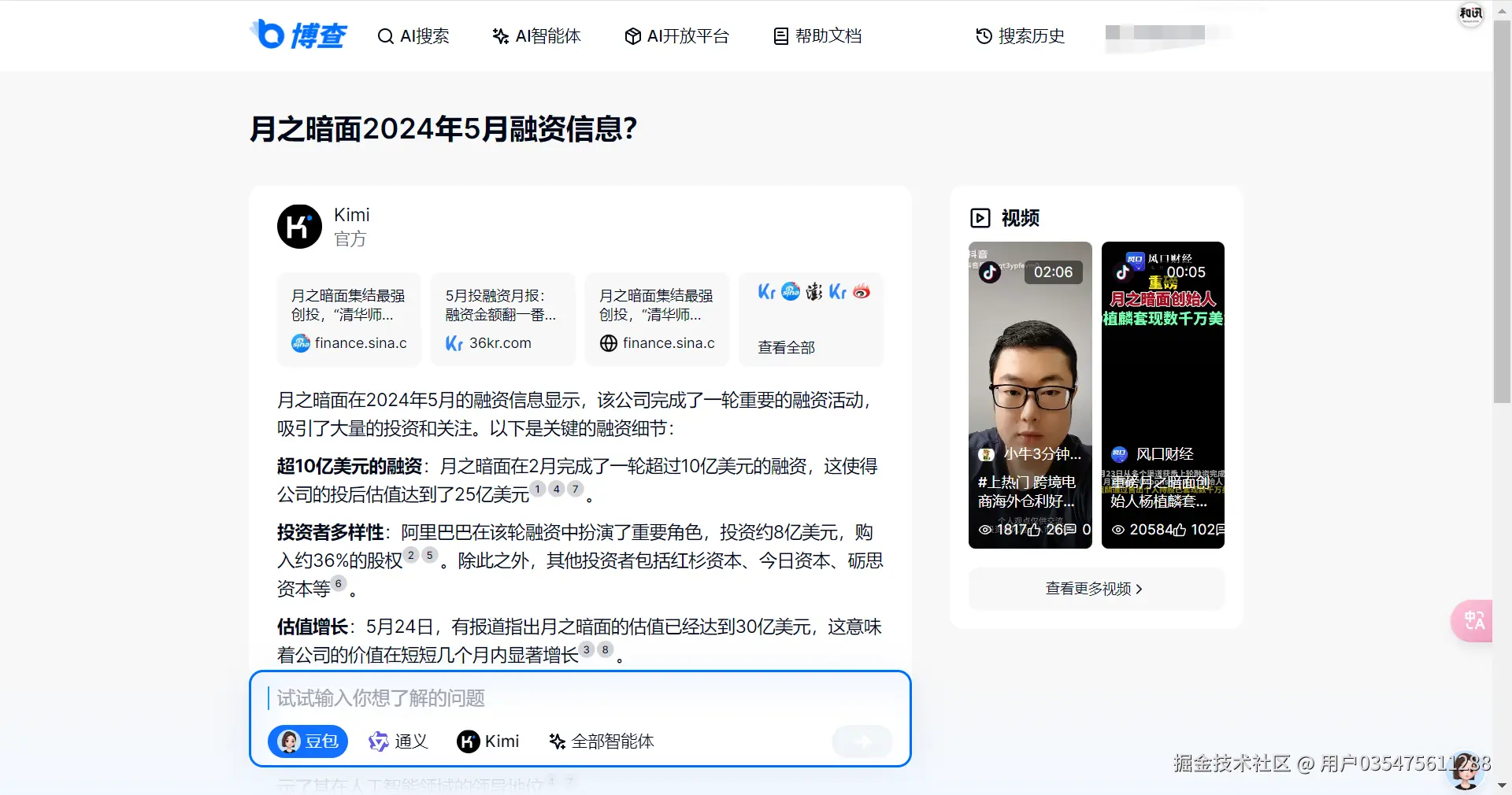Click the globe icon on the third source card

tap(608, 343)
